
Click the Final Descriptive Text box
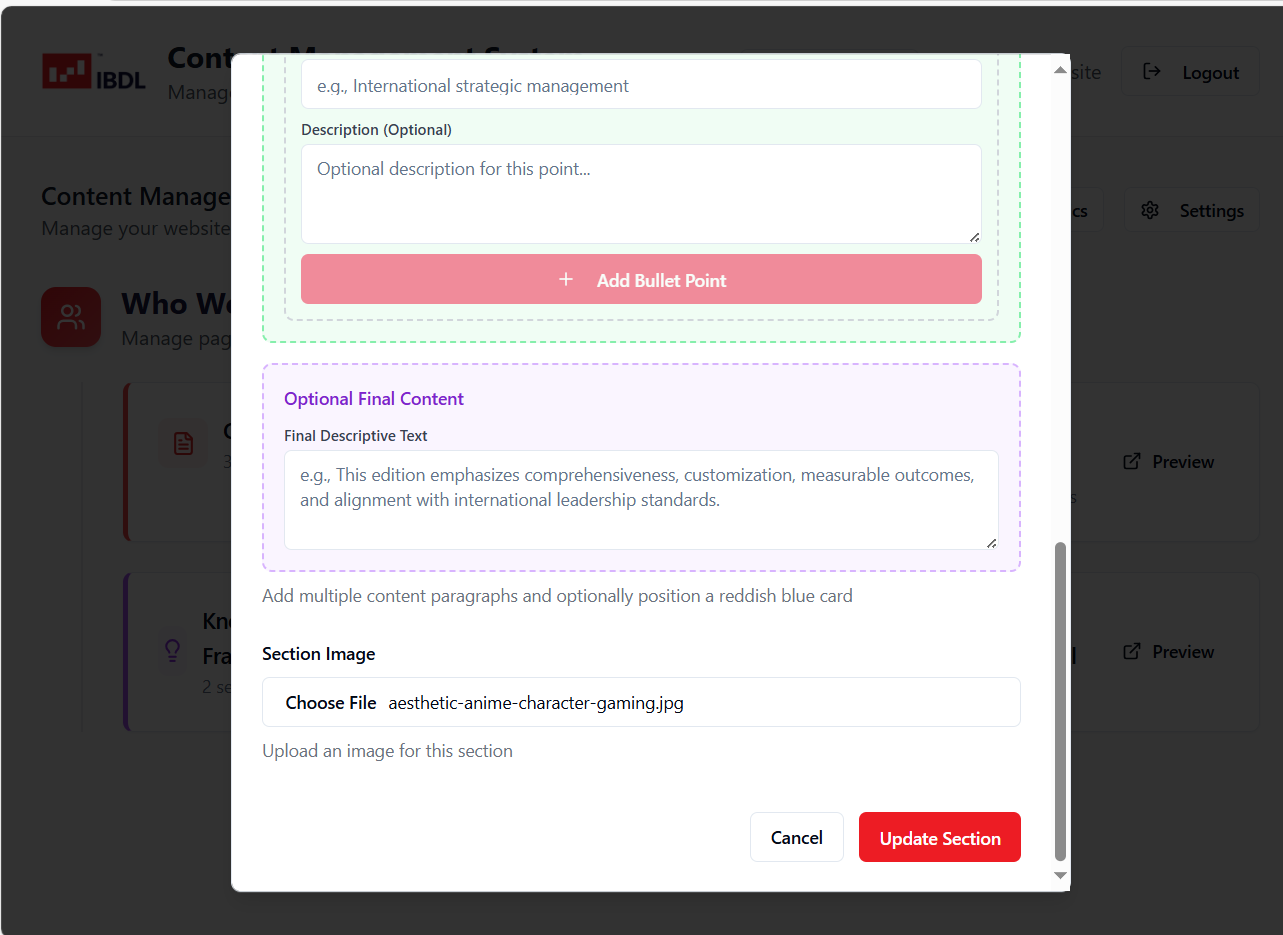[641, 500]
